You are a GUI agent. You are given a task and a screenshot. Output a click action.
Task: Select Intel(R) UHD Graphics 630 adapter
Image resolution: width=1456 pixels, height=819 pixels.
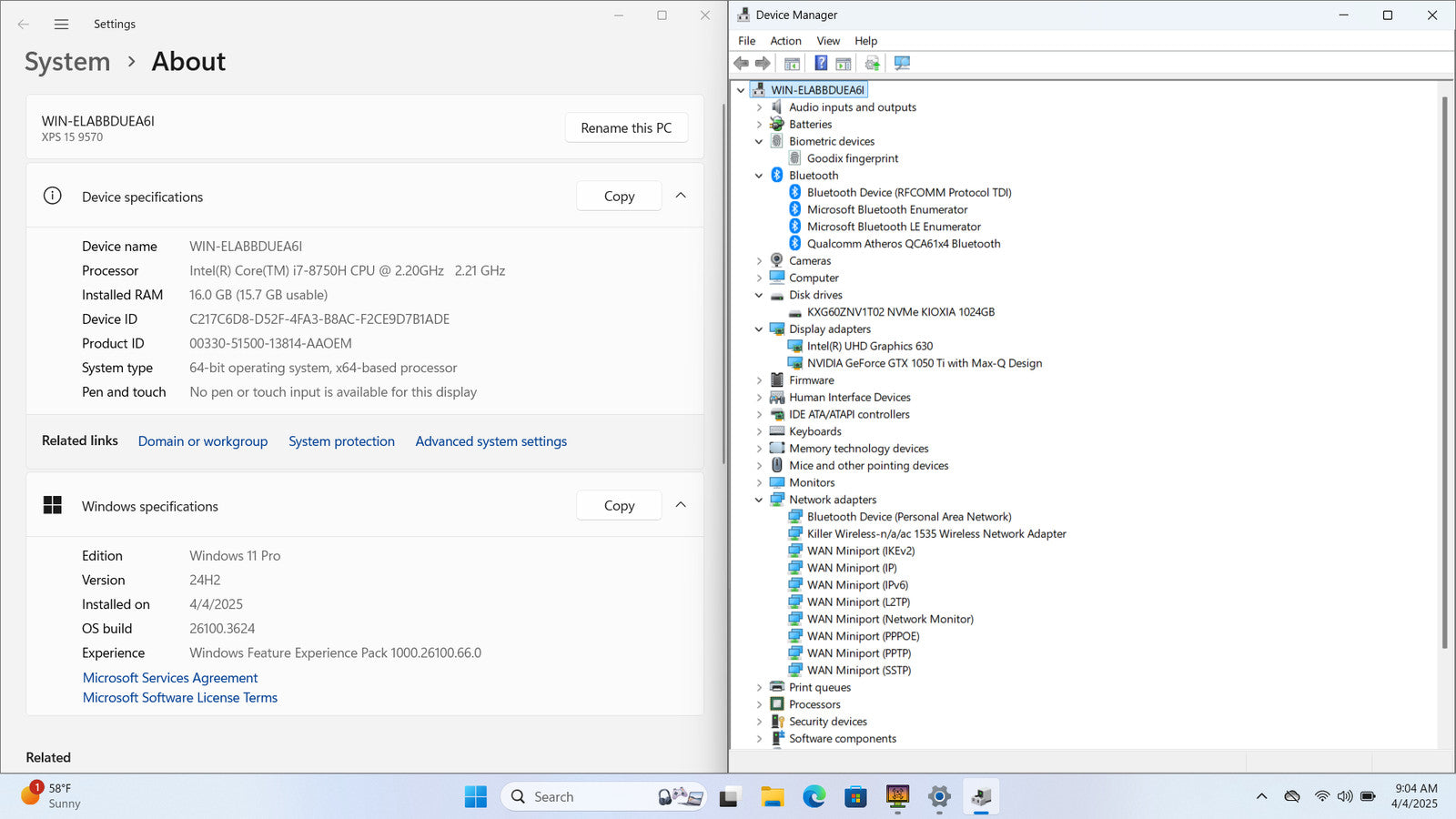tap(869, 346)
